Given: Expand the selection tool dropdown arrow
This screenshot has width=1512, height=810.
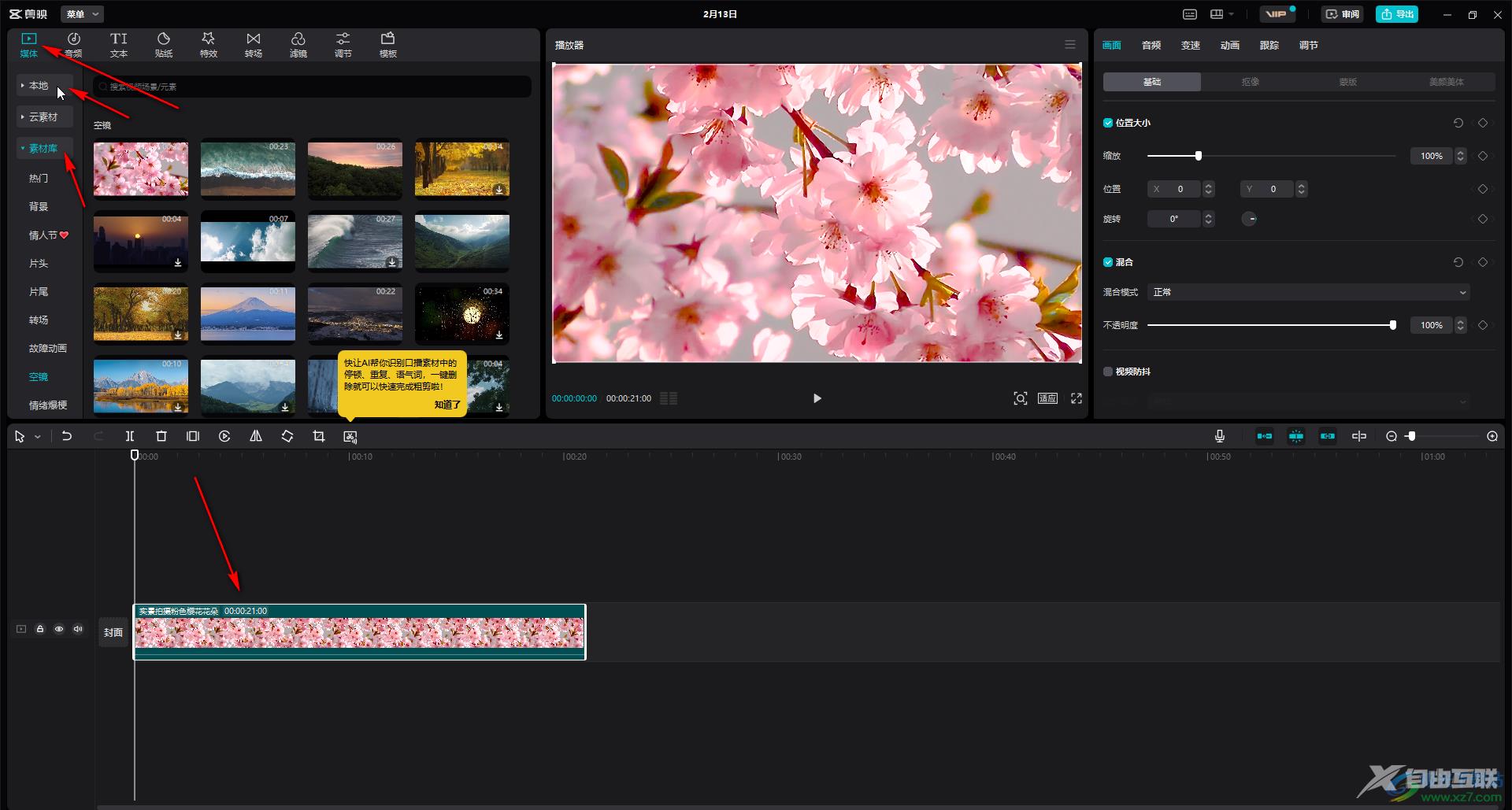Looking at the screenshot, I should (37, 437).
